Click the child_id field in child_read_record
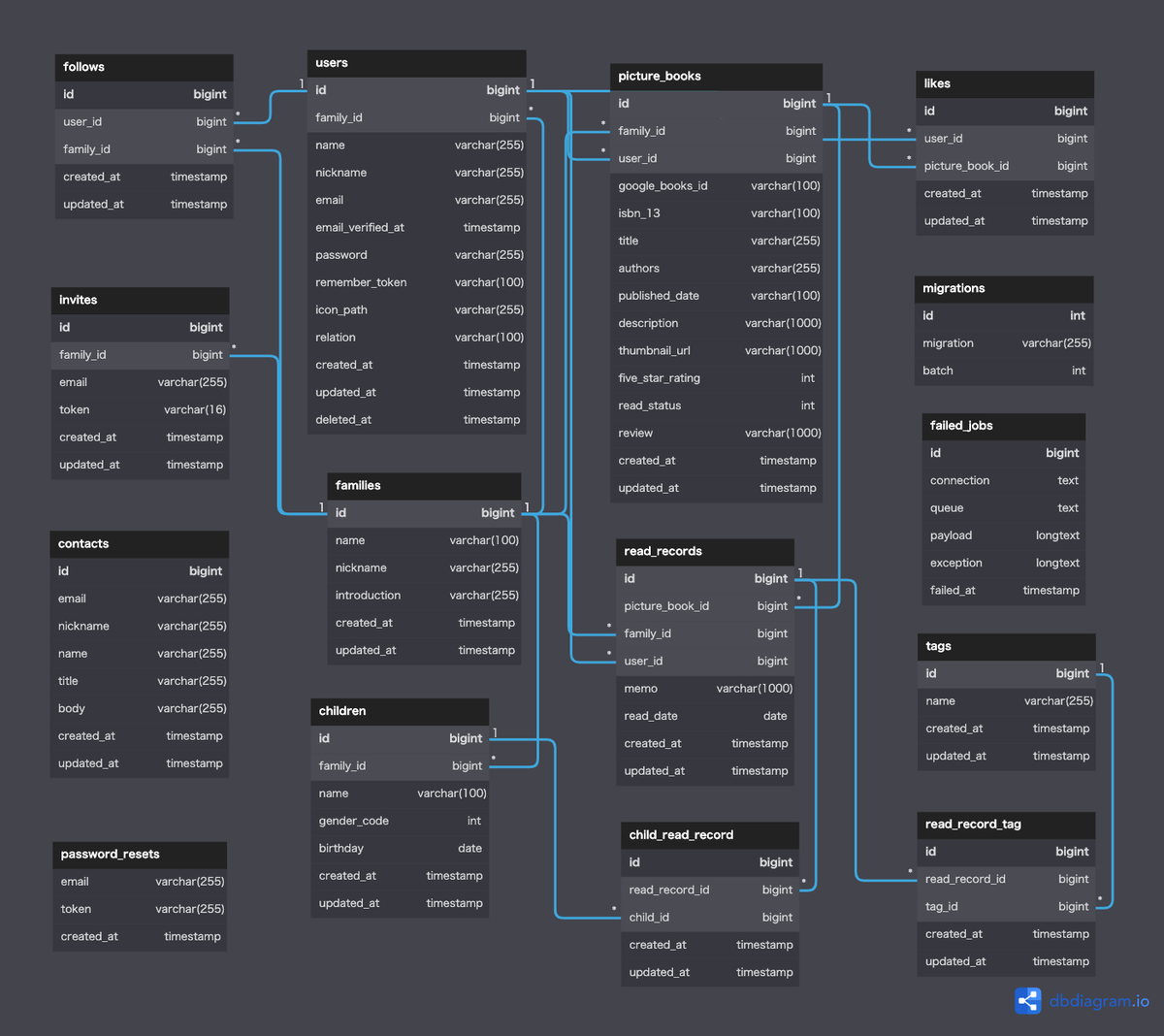 point(709,917)
